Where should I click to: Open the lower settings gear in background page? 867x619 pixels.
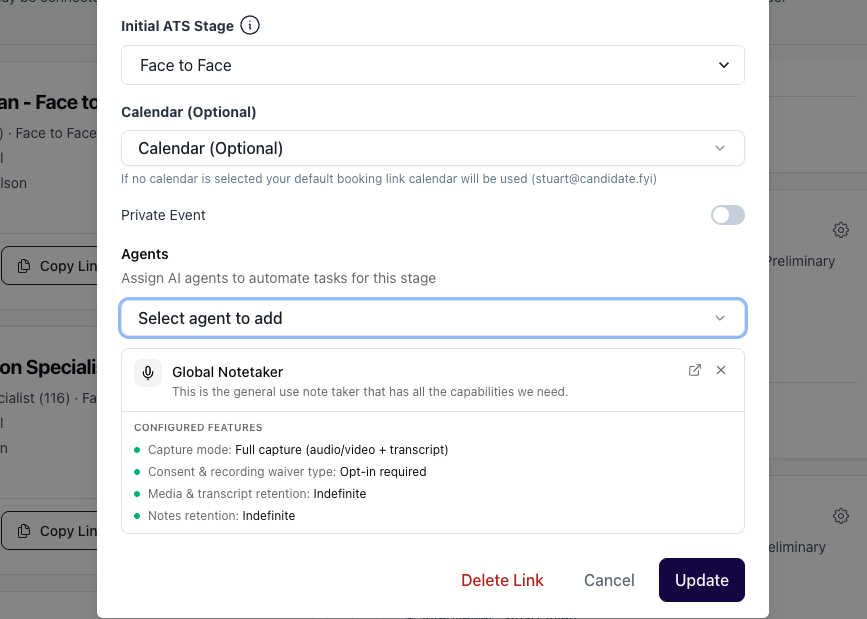pos(840,516)
